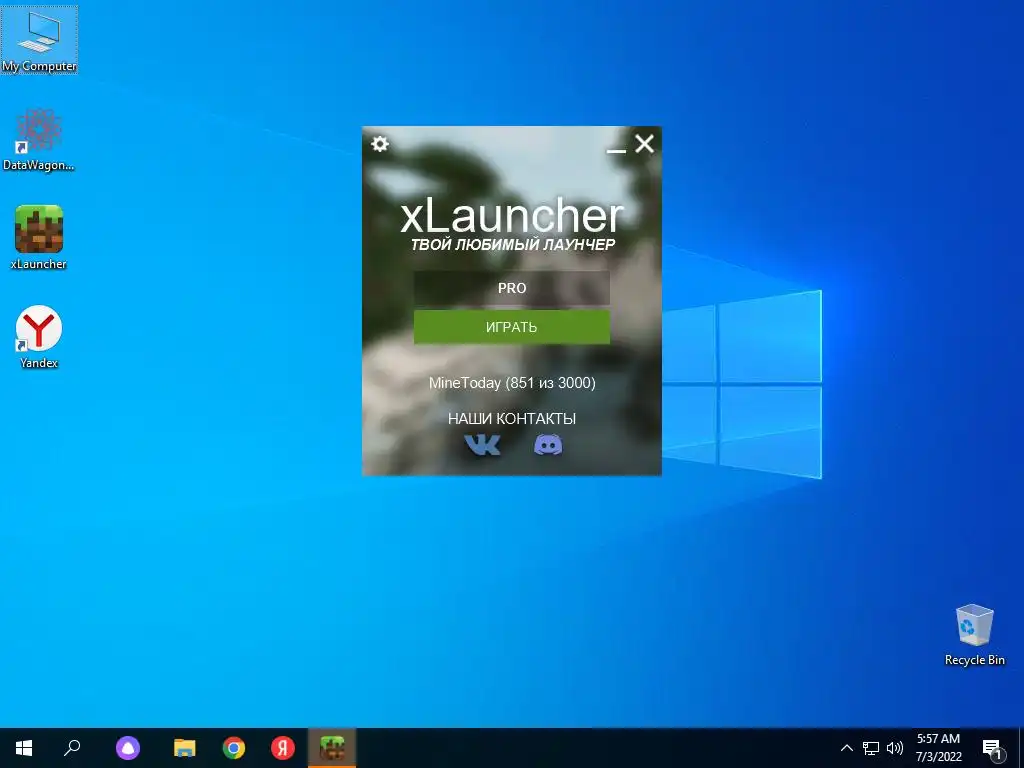This screenshot has width=1024, height=768.
Task: Open File Explorer from taskbar
Action: tap(185, 748)
